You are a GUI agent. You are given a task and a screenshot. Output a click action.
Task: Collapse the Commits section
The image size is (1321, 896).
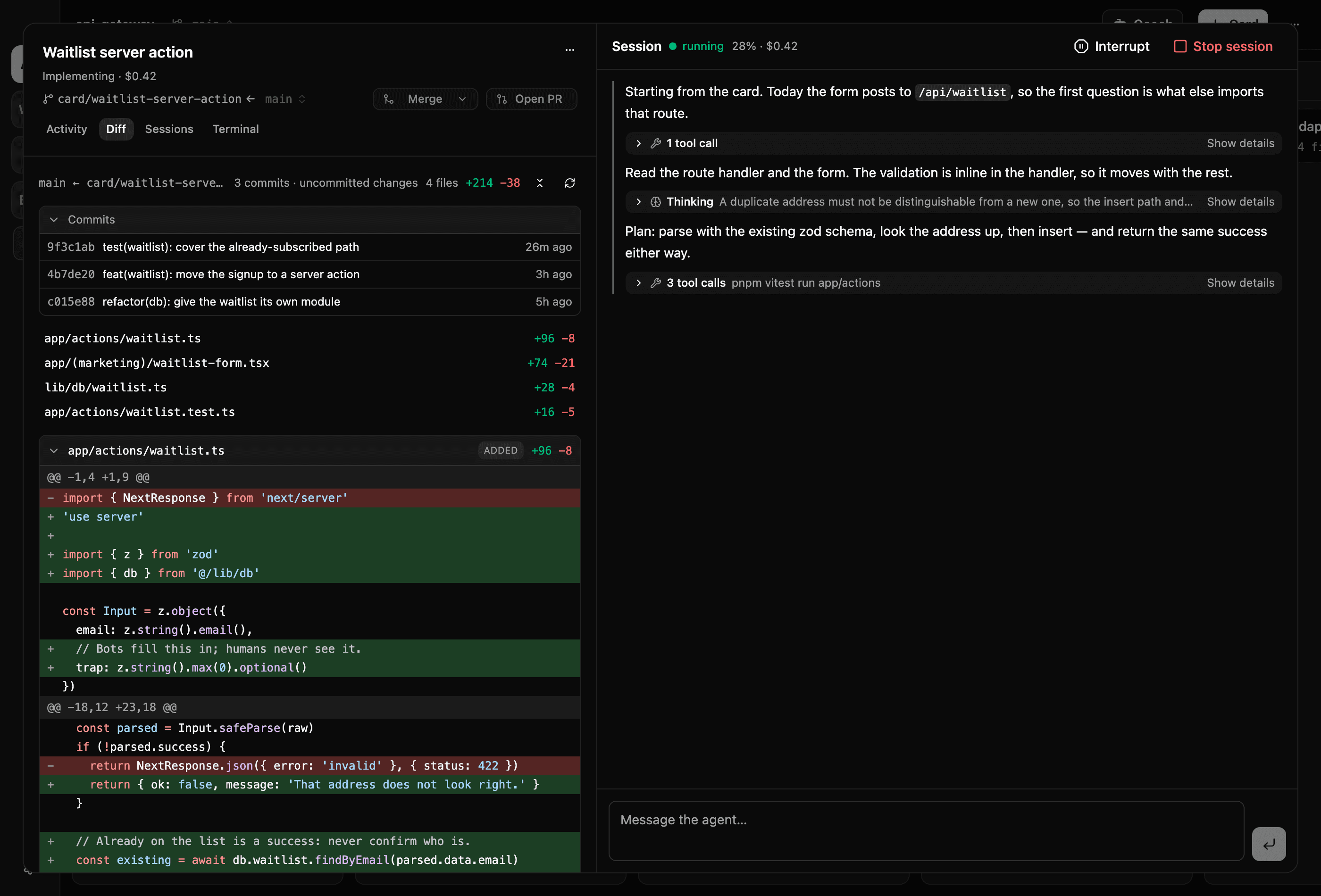(53, 220)
